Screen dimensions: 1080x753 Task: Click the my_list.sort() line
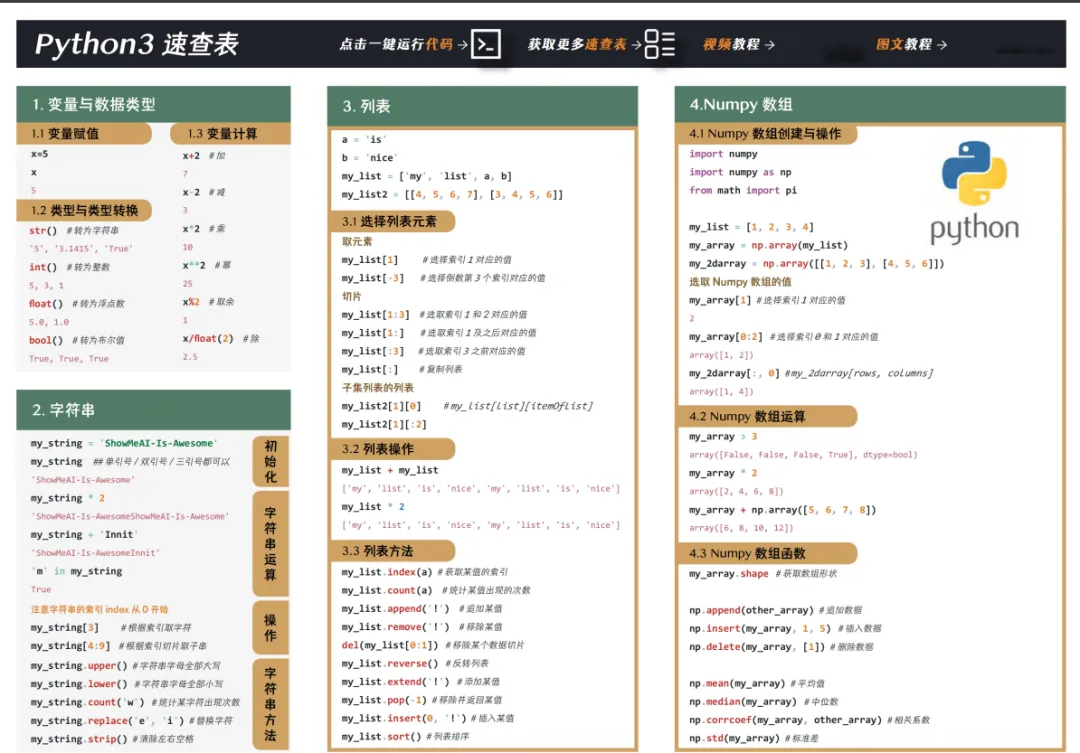[x=406, y=736]
